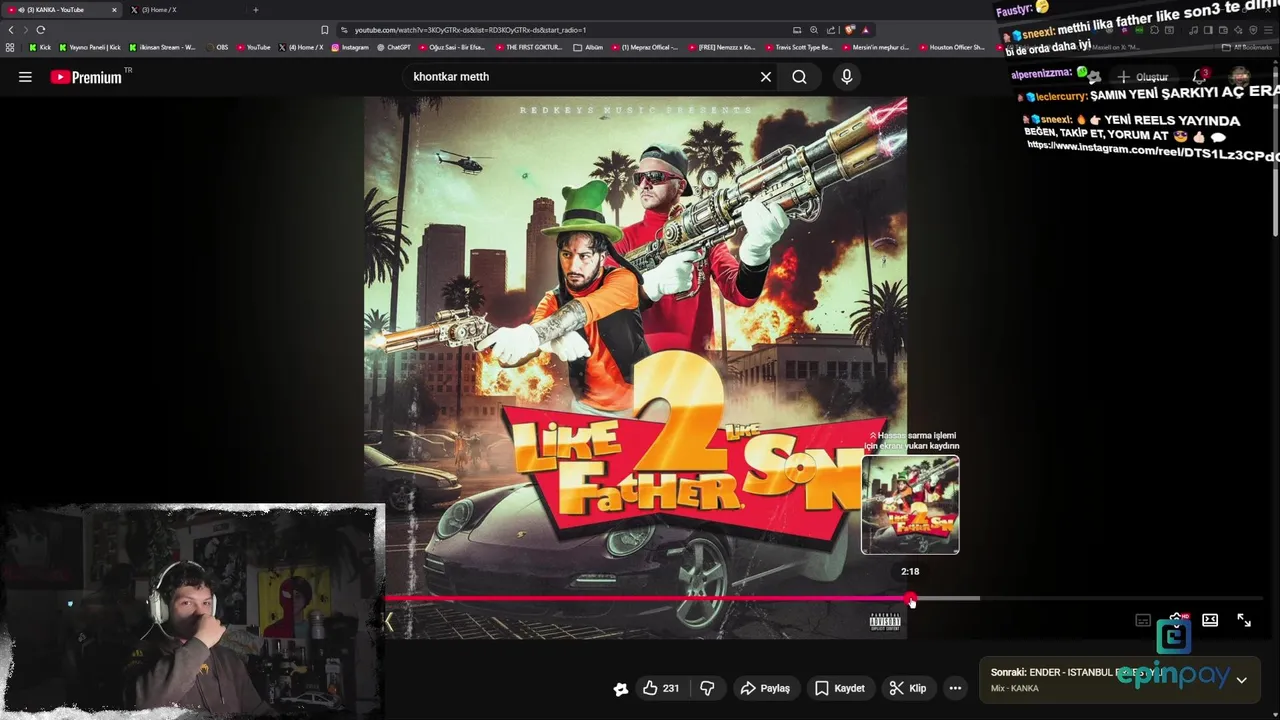1280x720 pixels.
Task: Open All Bookmarks folder
Action: [1248, 47]
